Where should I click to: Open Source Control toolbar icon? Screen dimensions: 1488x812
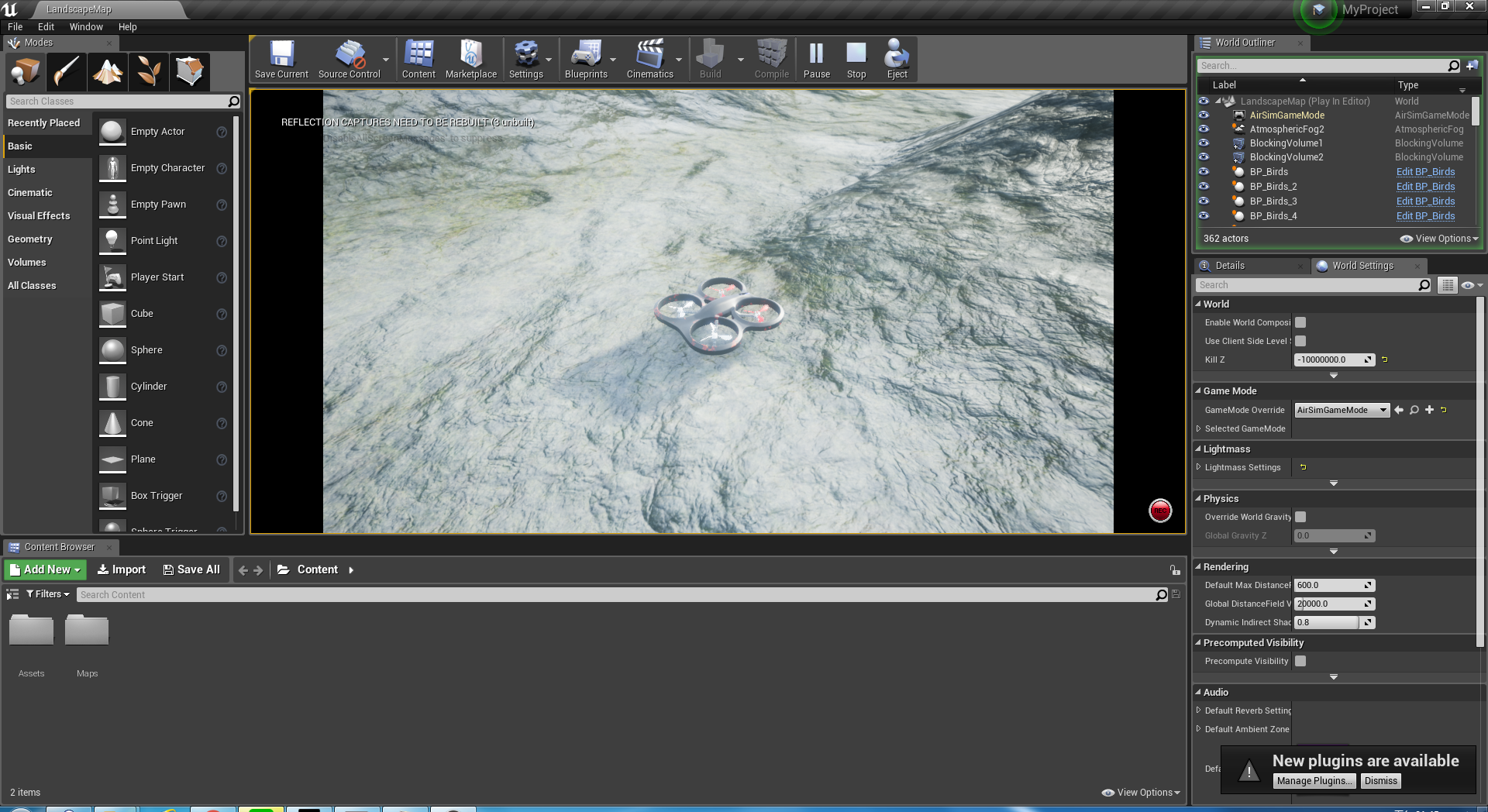point(350,60)
